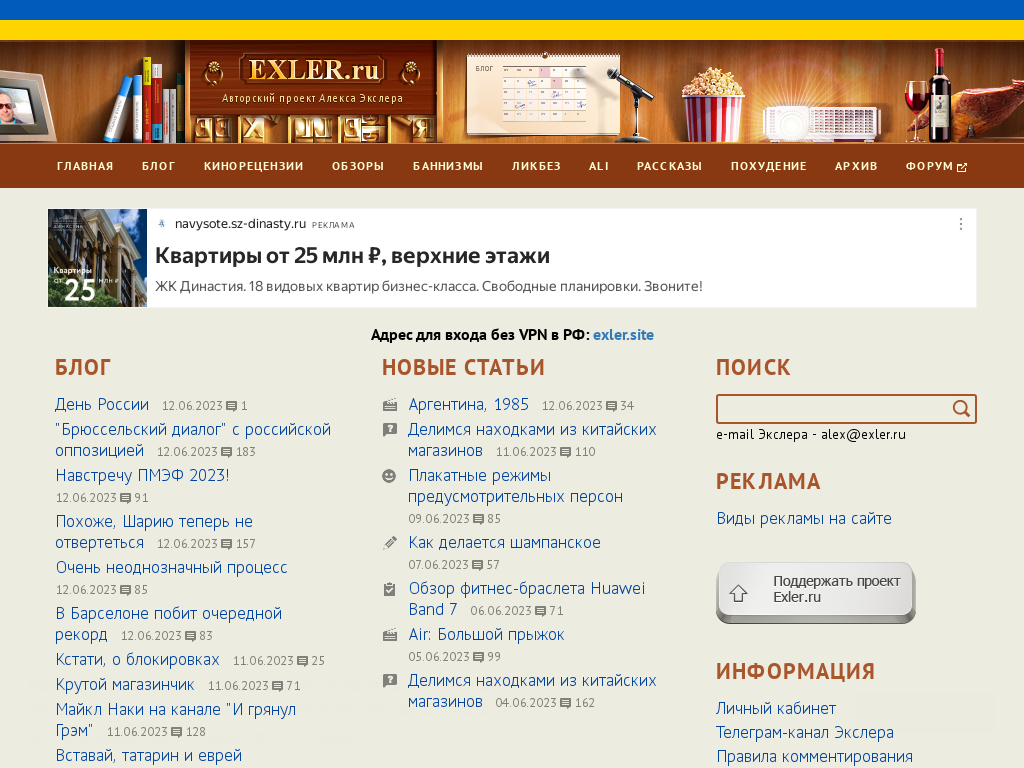Screen dimensions: 1024x768
Task: Click the comments icon next to День России
Action: [231, 406]
